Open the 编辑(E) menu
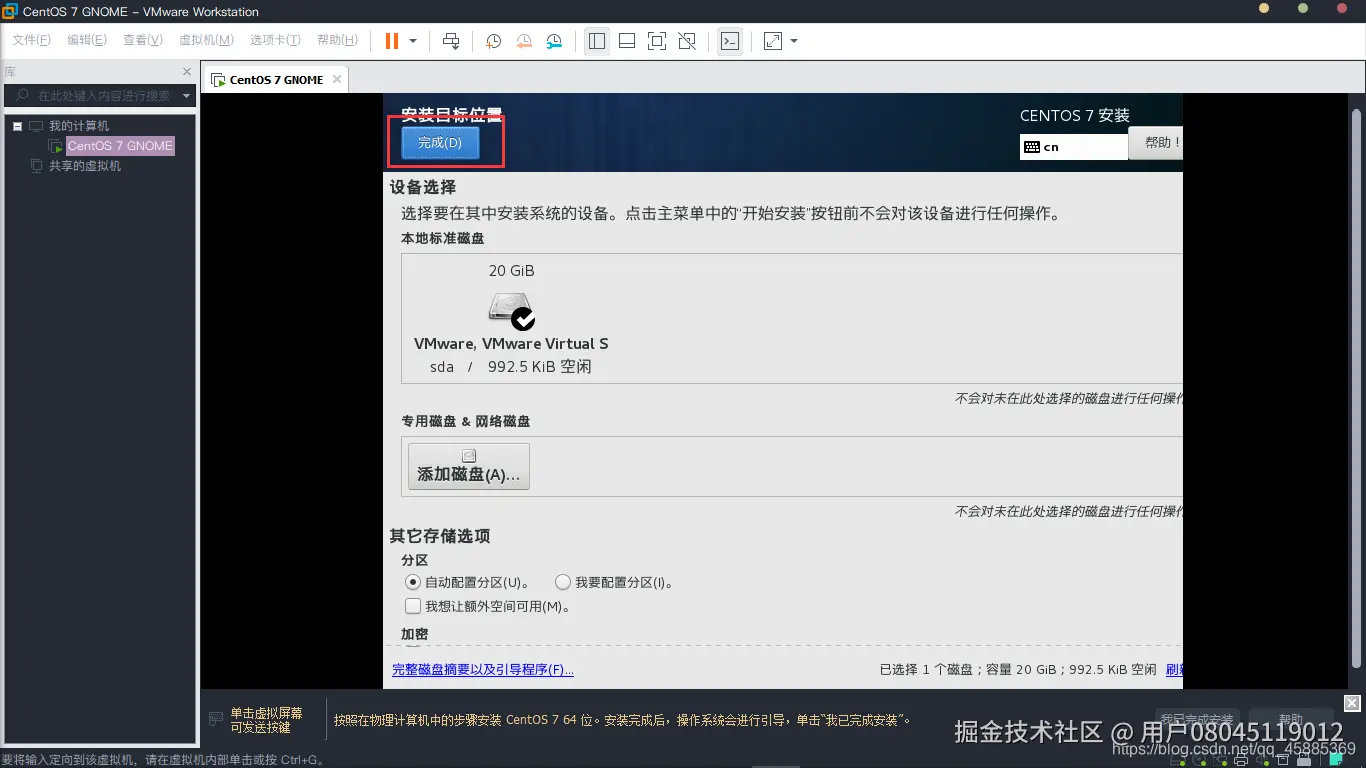This screenshot has width=1366, height=768. tap(87, 40)
